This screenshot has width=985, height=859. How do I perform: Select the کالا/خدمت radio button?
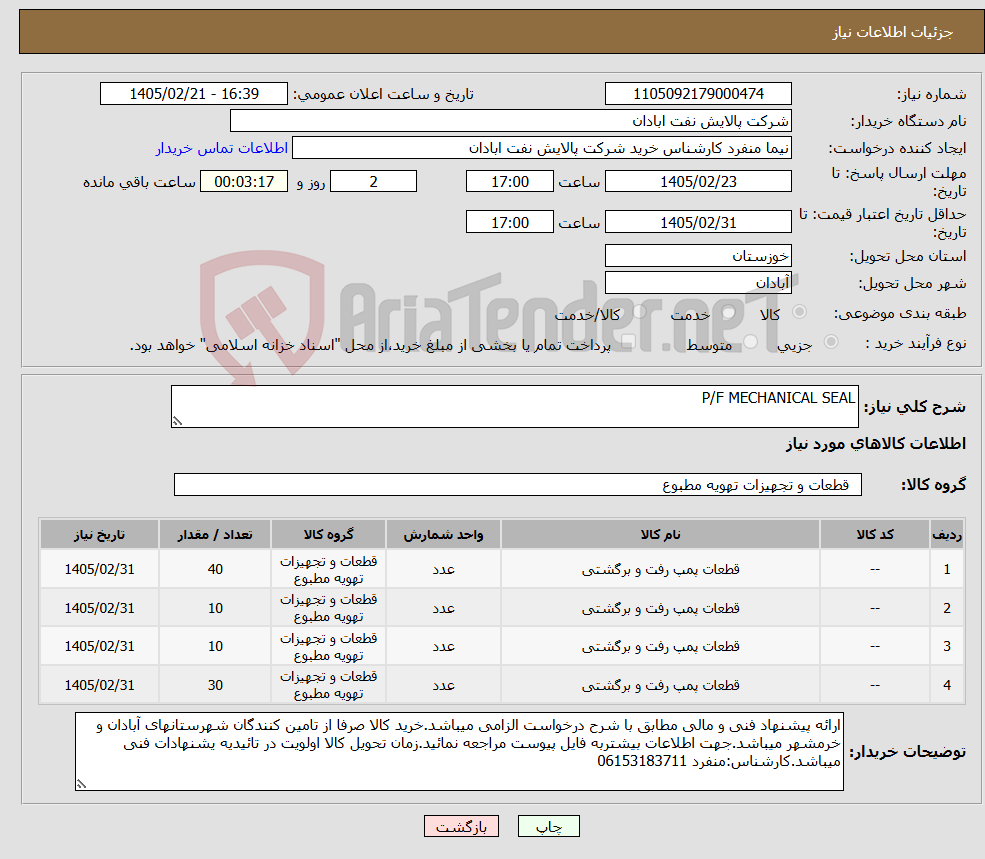[639, 312]
